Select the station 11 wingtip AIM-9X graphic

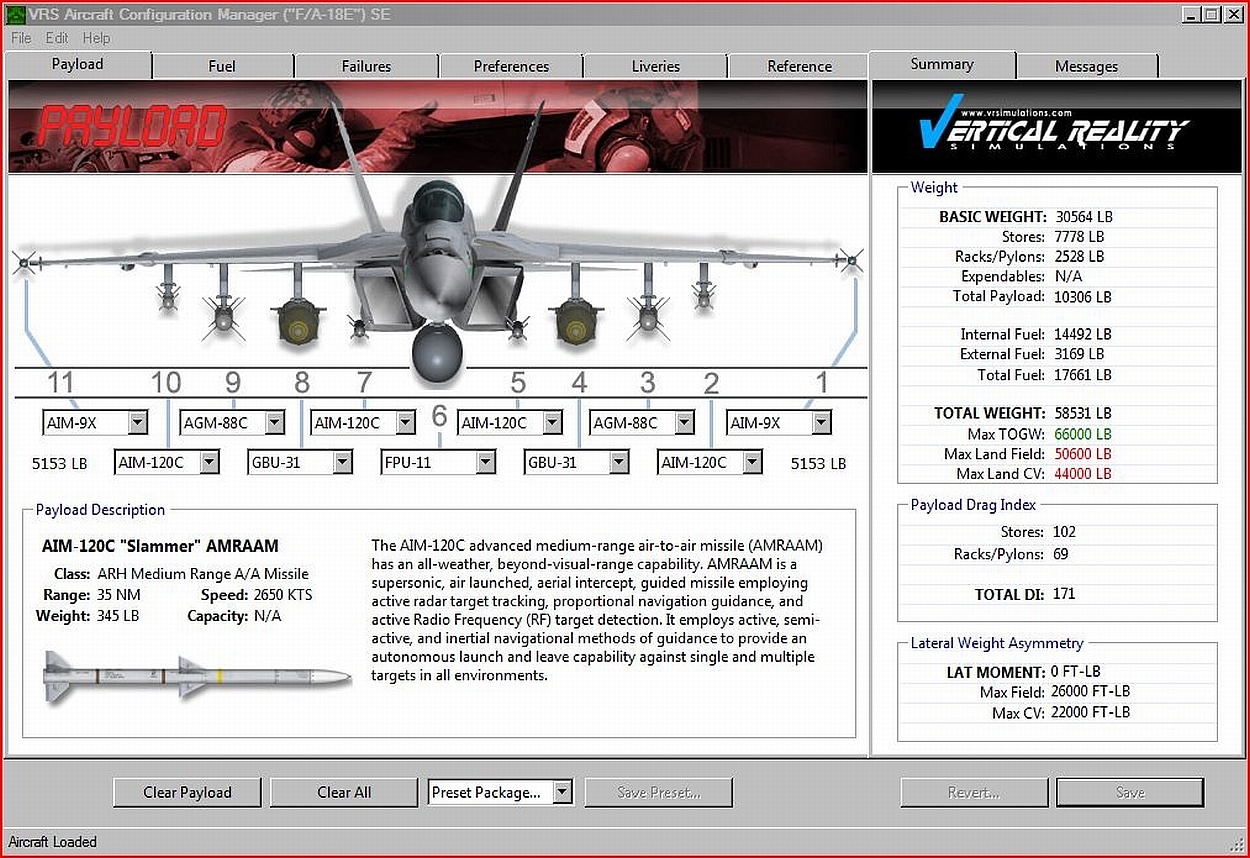[x=23, y=263]
